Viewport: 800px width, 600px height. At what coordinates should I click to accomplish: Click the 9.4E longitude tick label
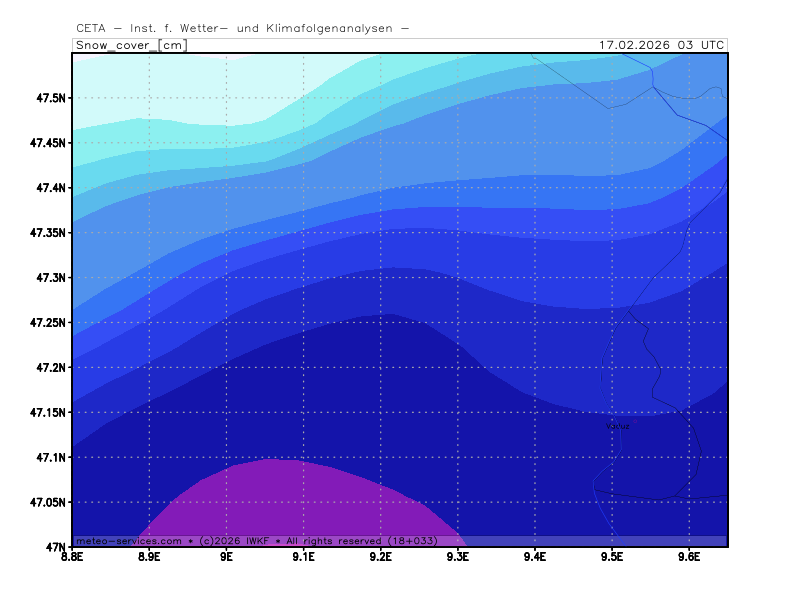click(534, 557)
